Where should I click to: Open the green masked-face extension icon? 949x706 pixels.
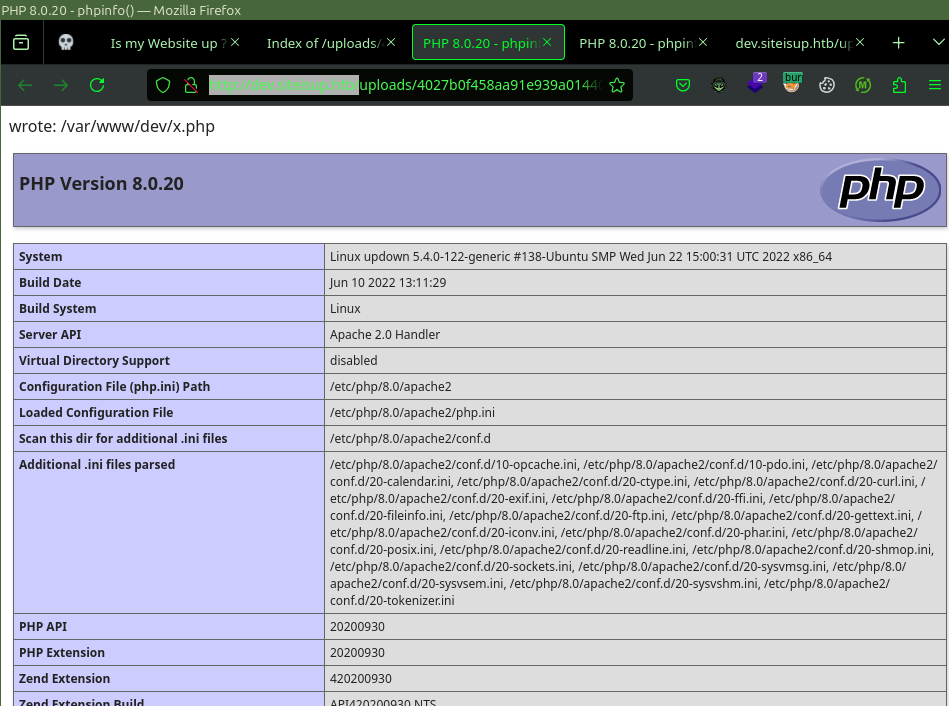[719, 85]
